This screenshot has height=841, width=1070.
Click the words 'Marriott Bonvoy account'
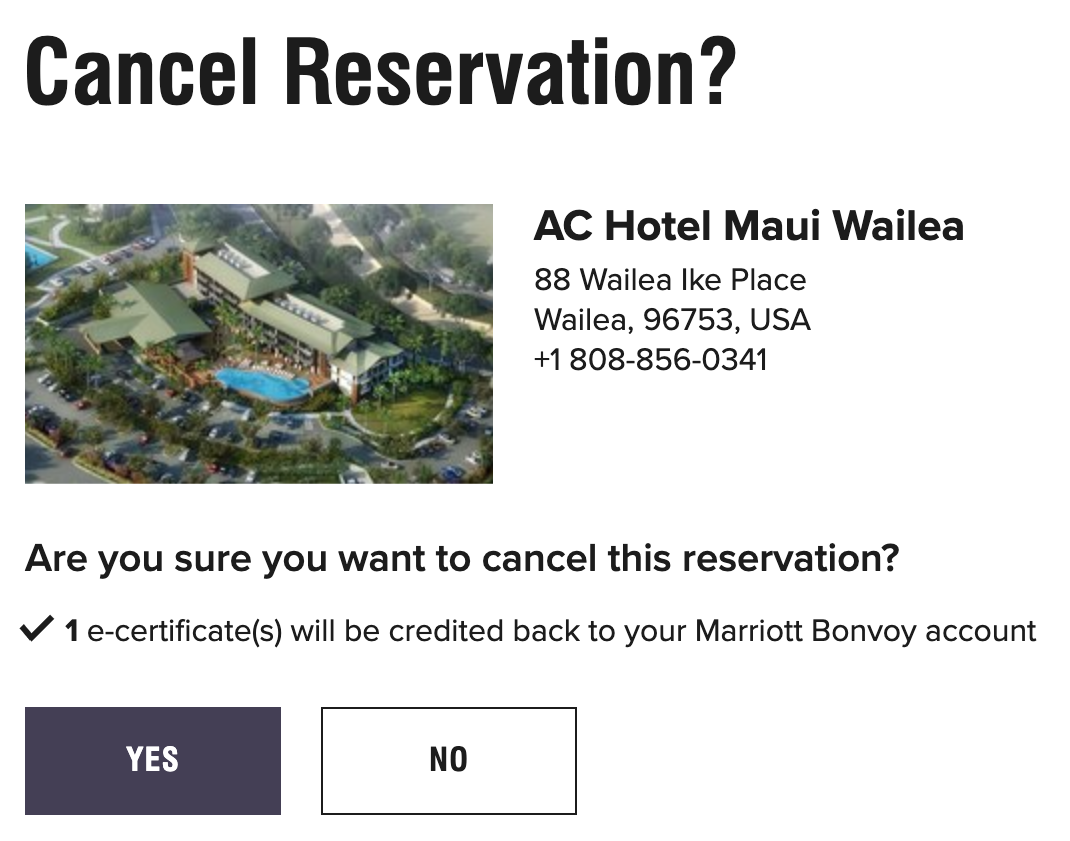pyautogui.click(x=865, y=632)
